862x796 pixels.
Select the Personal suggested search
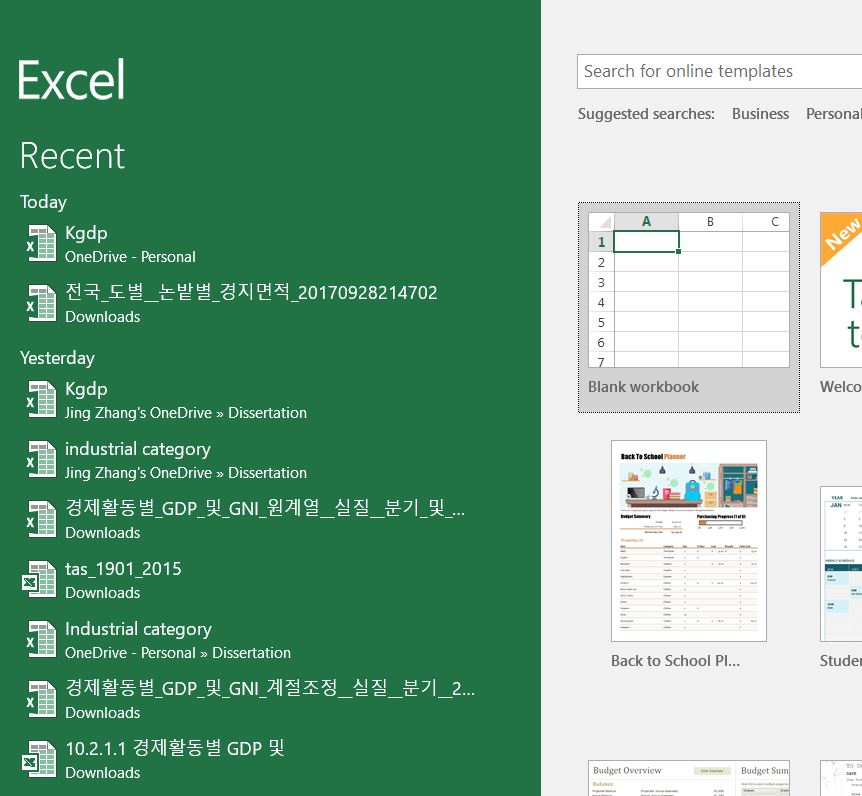coord(833,114)
